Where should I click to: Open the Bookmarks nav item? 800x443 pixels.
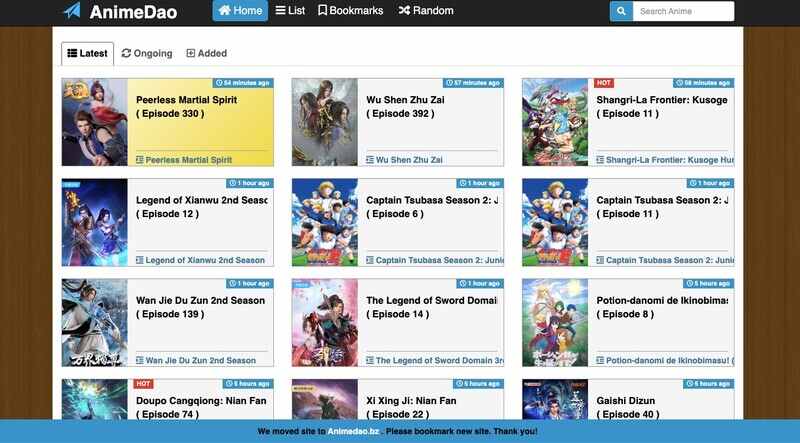(351, 11)
